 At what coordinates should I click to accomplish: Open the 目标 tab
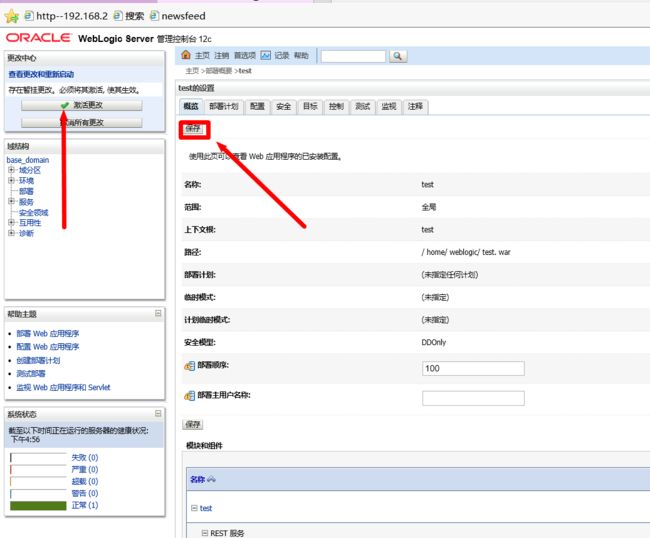point(310,107)
